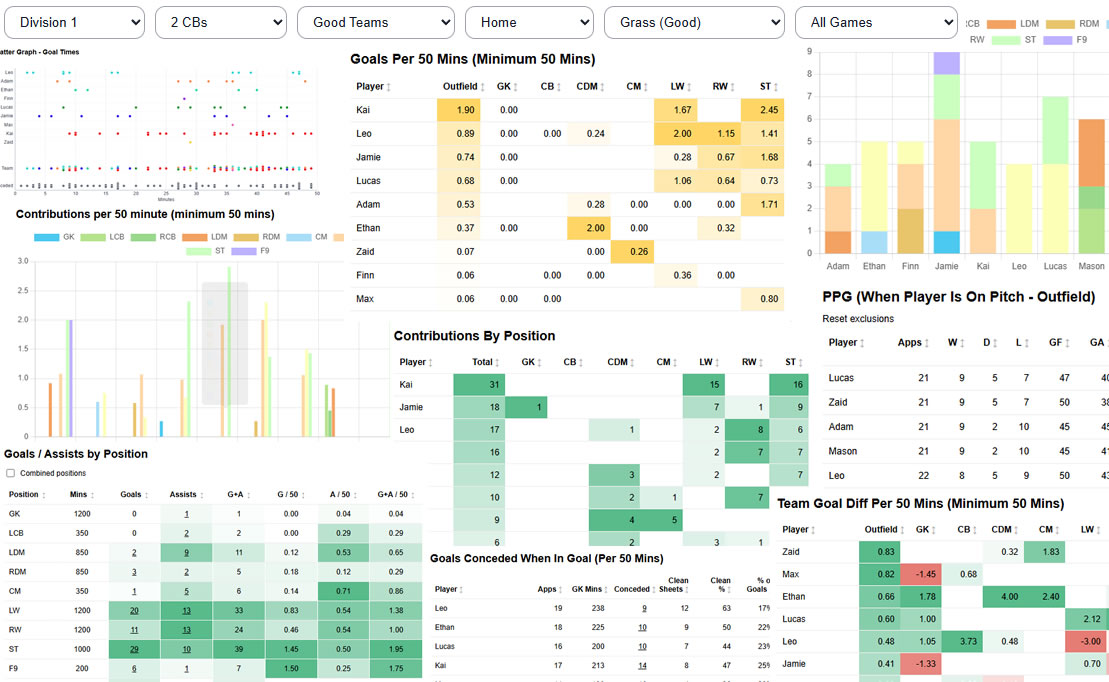The height and width of the screenshot is (682, 1109).
Task: Expand the All Games filter dropdown
Action: point(876,22)
